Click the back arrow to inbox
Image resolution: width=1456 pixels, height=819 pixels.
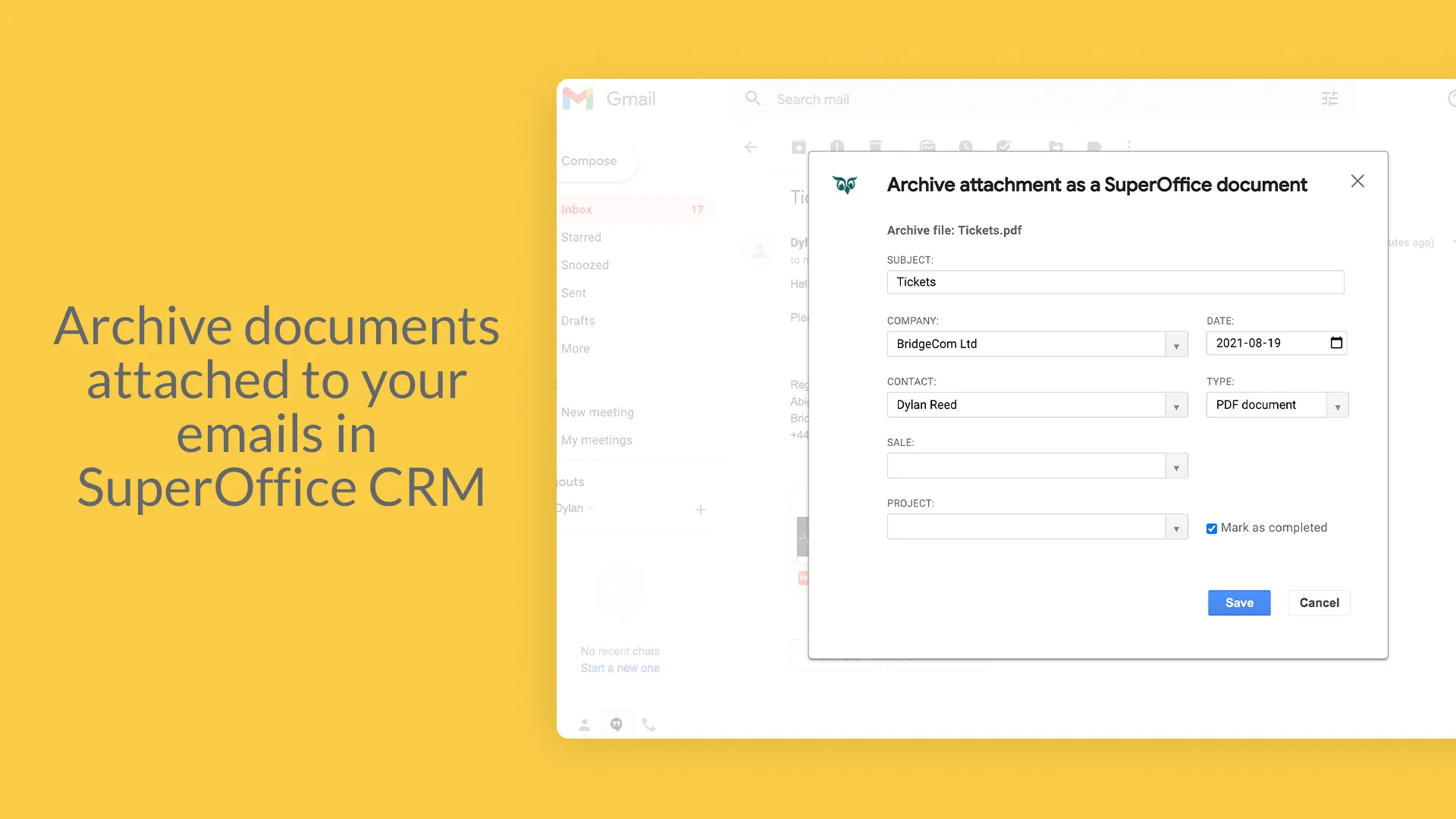coord(751,147)
